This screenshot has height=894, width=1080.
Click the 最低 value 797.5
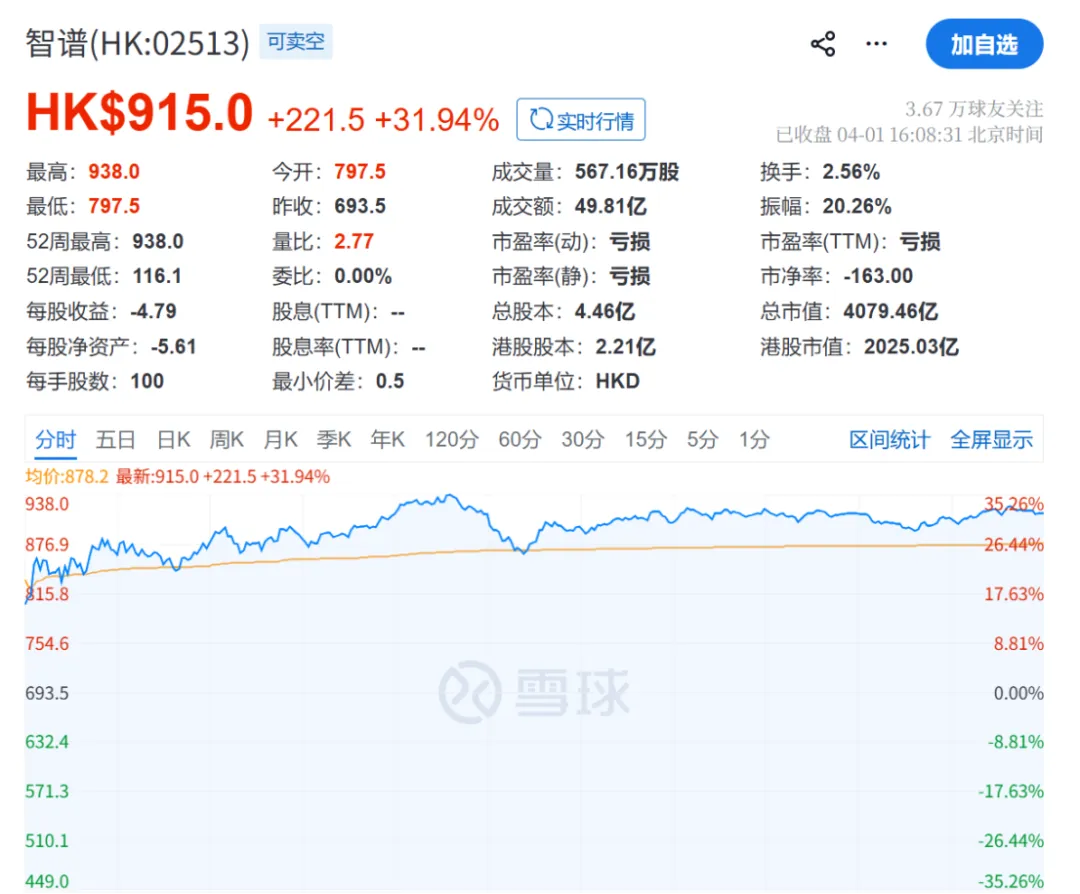coord(114,206)
